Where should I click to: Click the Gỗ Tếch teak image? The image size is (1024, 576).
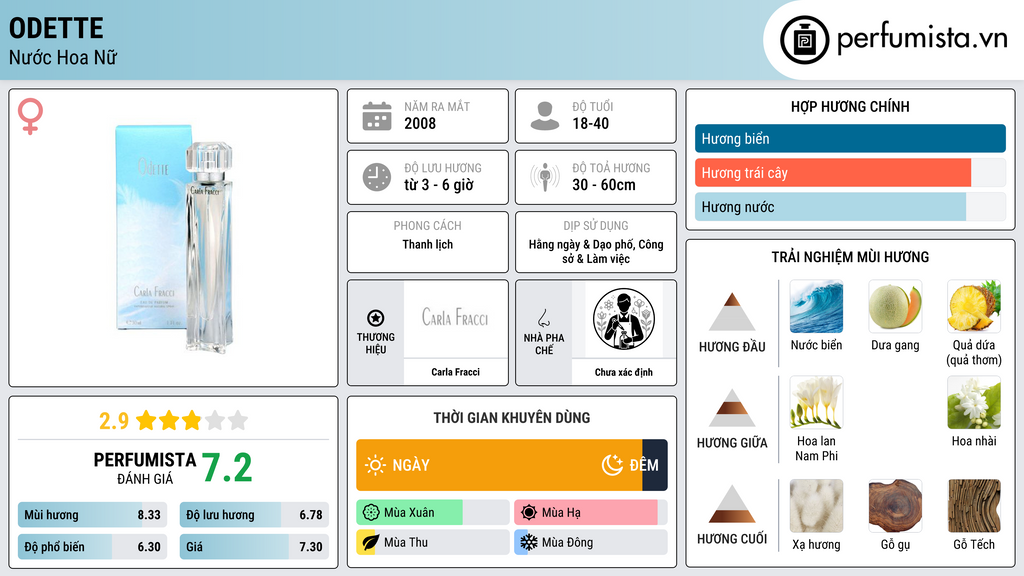click(x=974, y=506)
